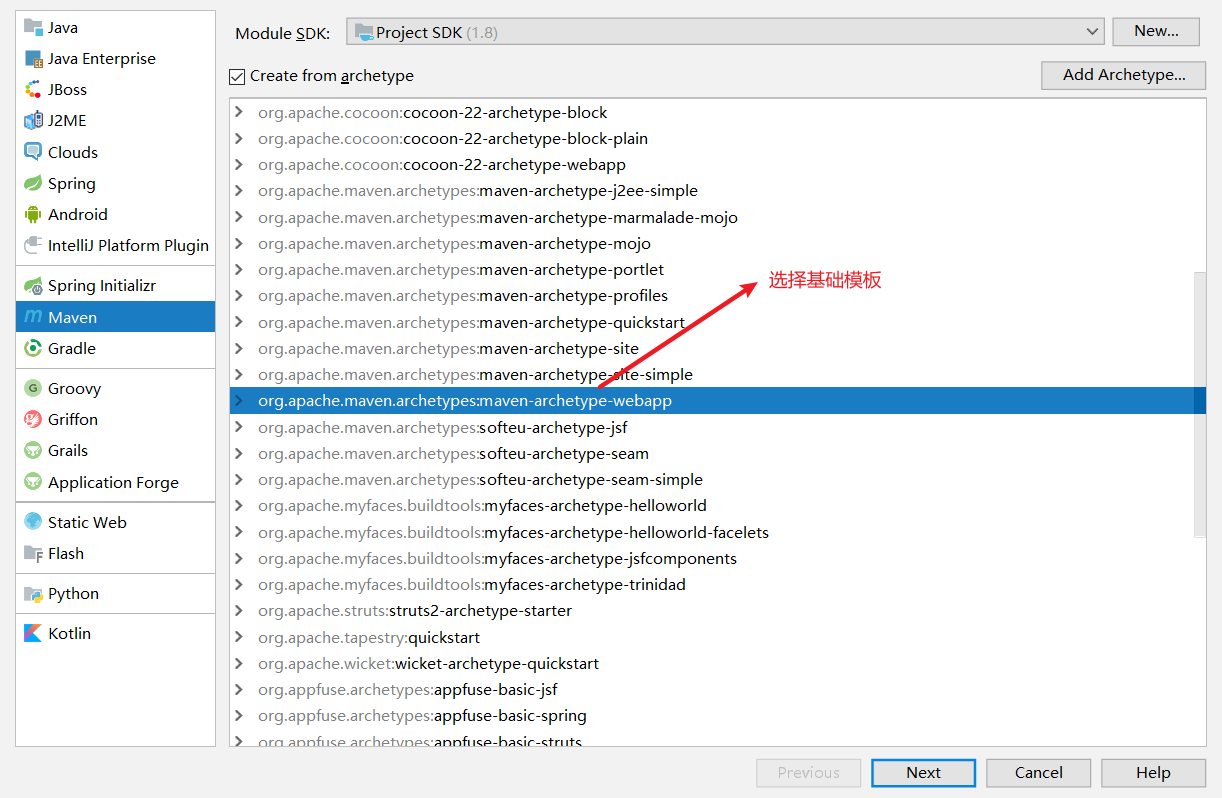Expand the maven-archetype-quickstart node
This screenshot has width=1222, height=798.
coord(238,322)
